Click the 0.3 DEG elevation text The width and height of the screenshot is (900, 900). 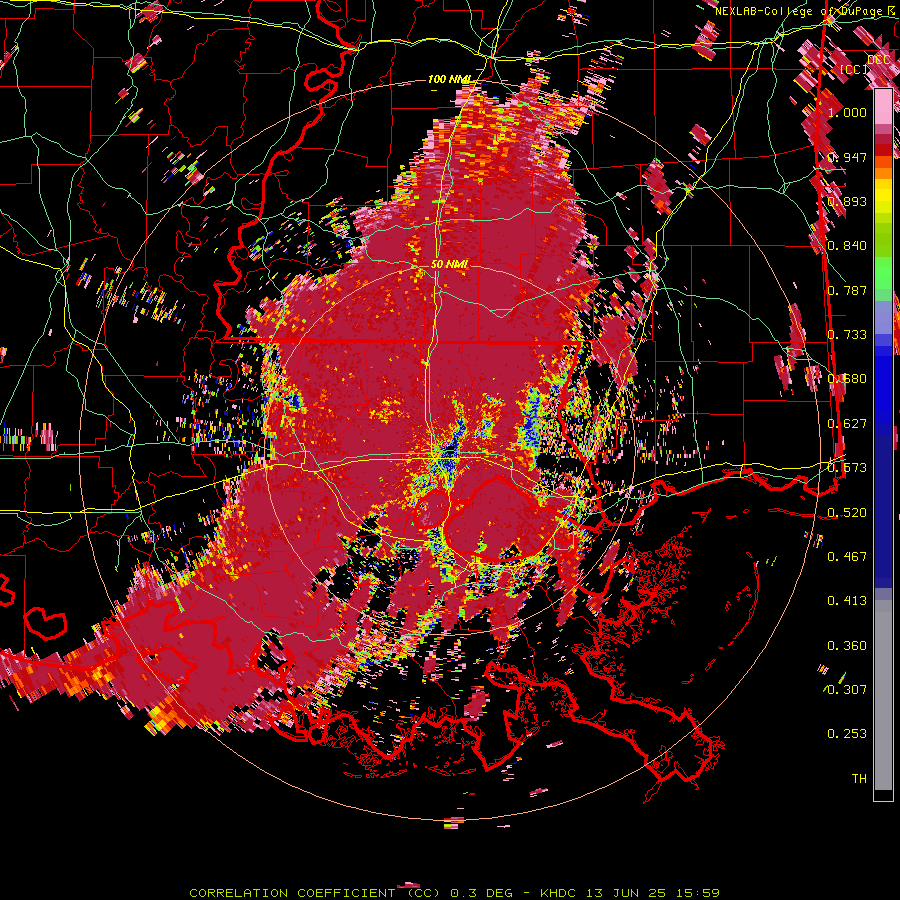481,893
